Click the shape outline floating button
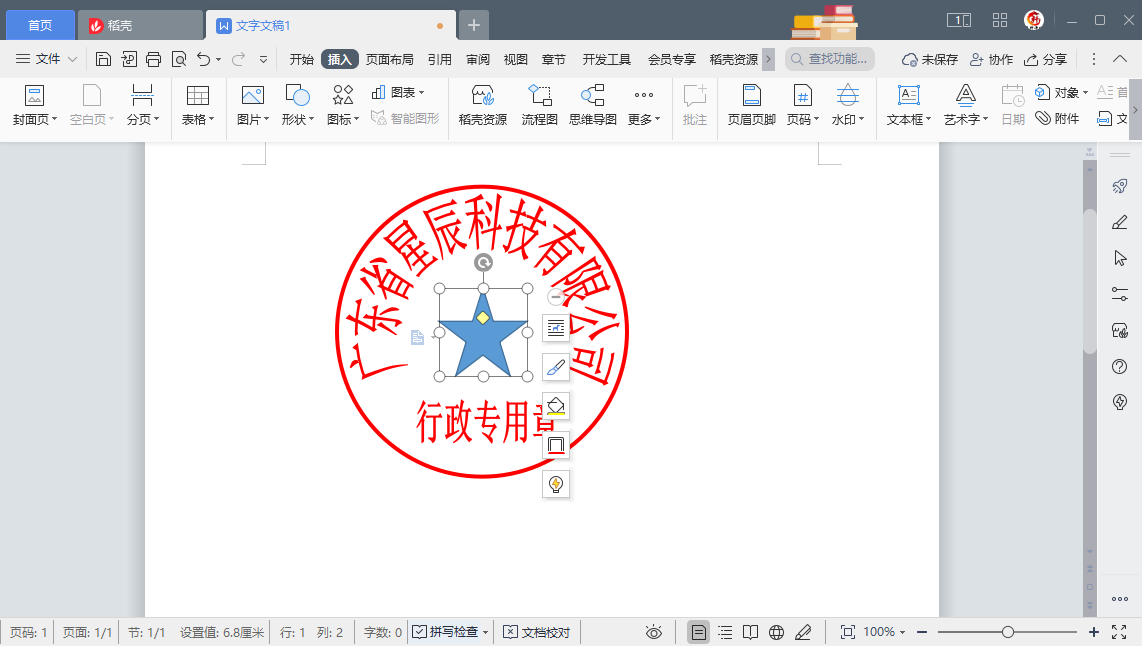Screen dimensions: 1142x646 click(556, 445)
